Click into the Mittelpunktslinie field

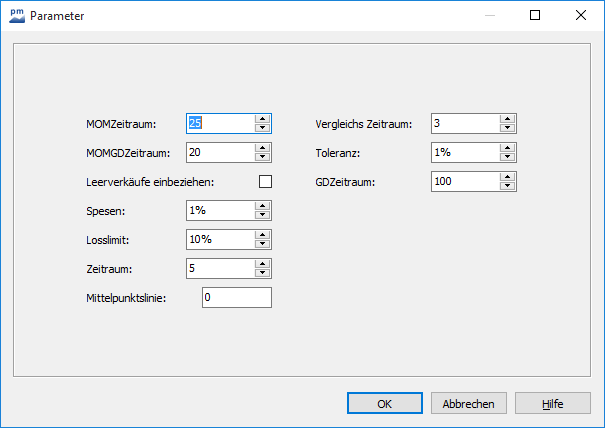[236, 297]
